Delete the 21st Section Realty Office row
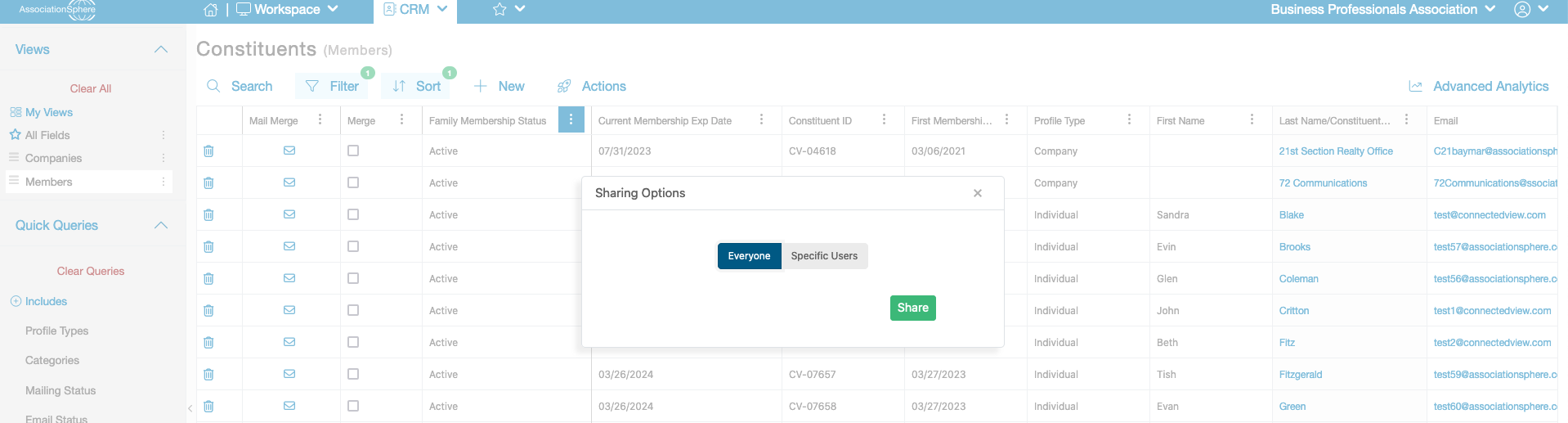Screen dimensions: 1568x423 208,151
